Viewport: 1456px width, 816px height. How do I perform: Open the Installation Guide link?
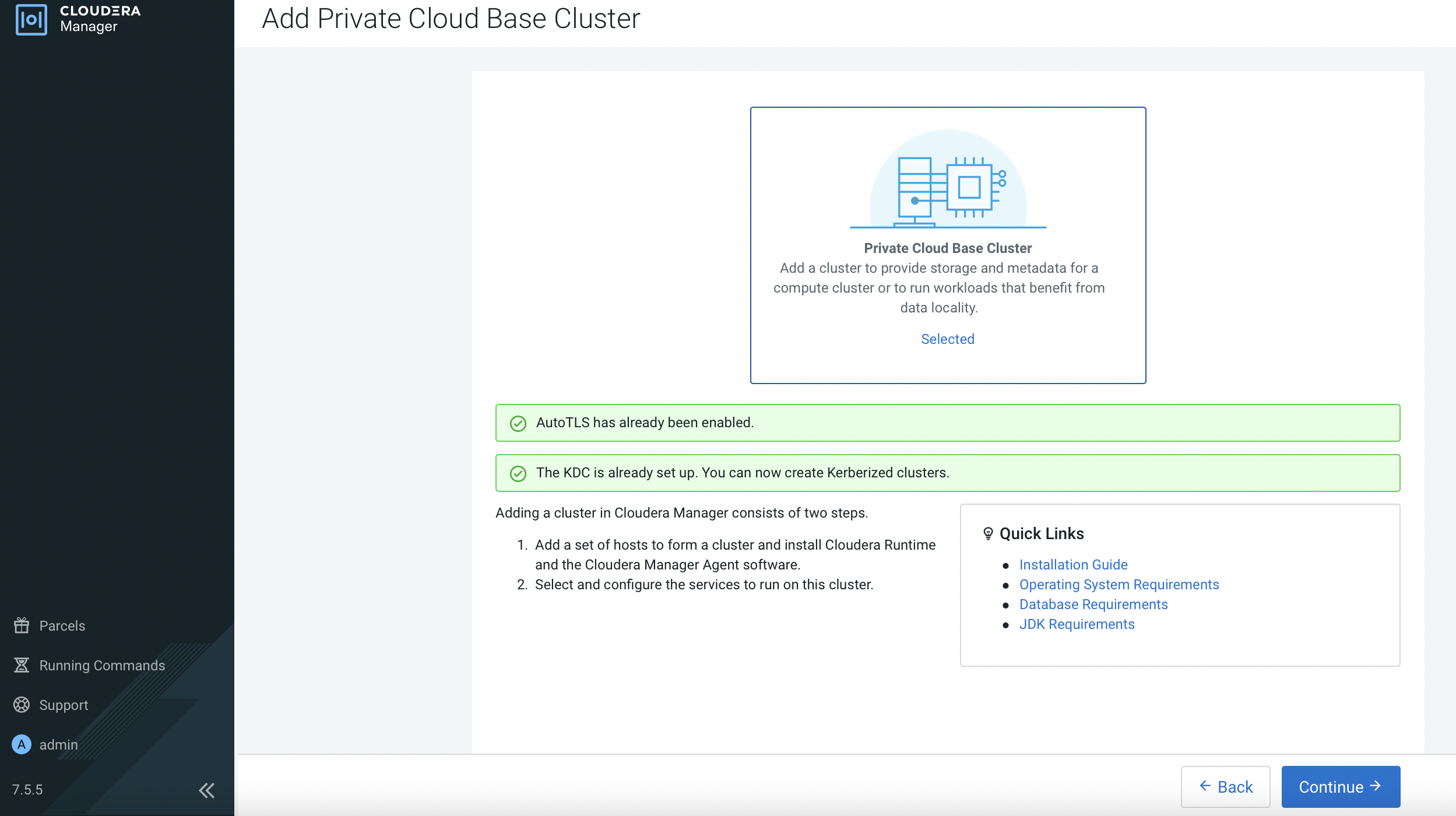pos(1073,565)
